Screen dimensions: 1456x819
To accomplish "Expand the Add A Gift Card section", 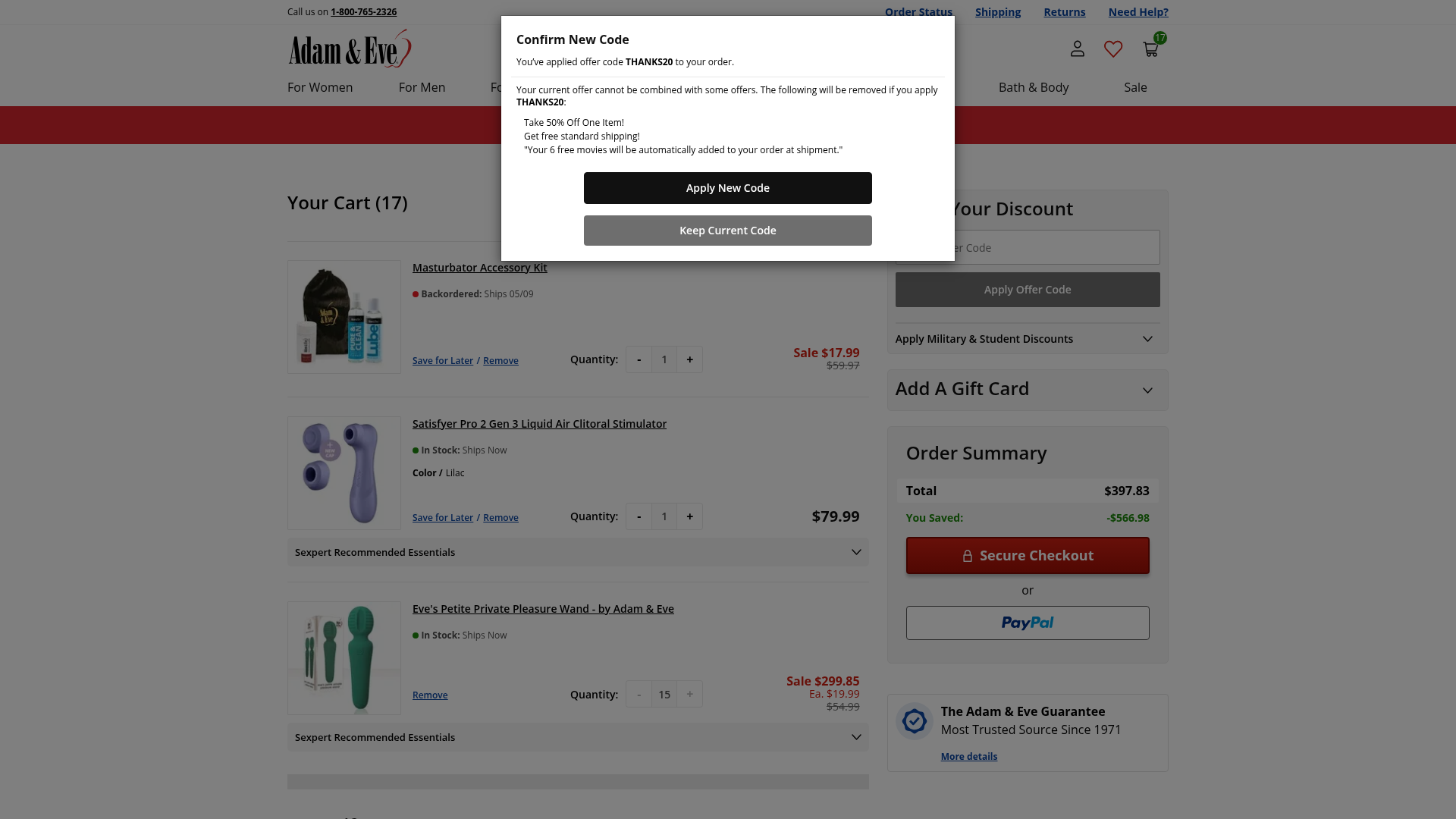I will tap(1028, 390).
